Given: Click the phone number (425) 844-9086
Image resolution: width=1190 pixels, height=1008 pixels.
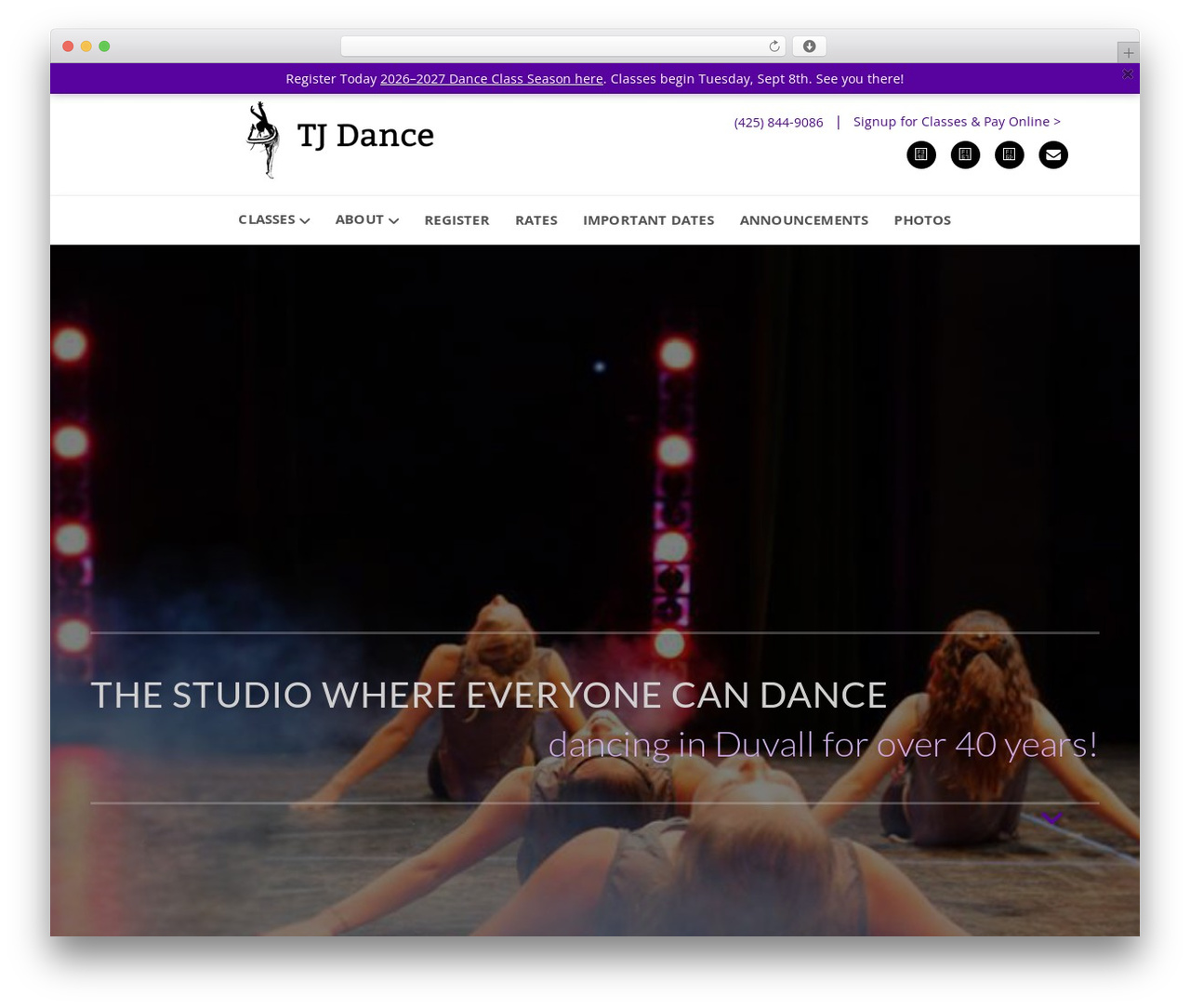Looking at the screenshot, I should (778, 123).
